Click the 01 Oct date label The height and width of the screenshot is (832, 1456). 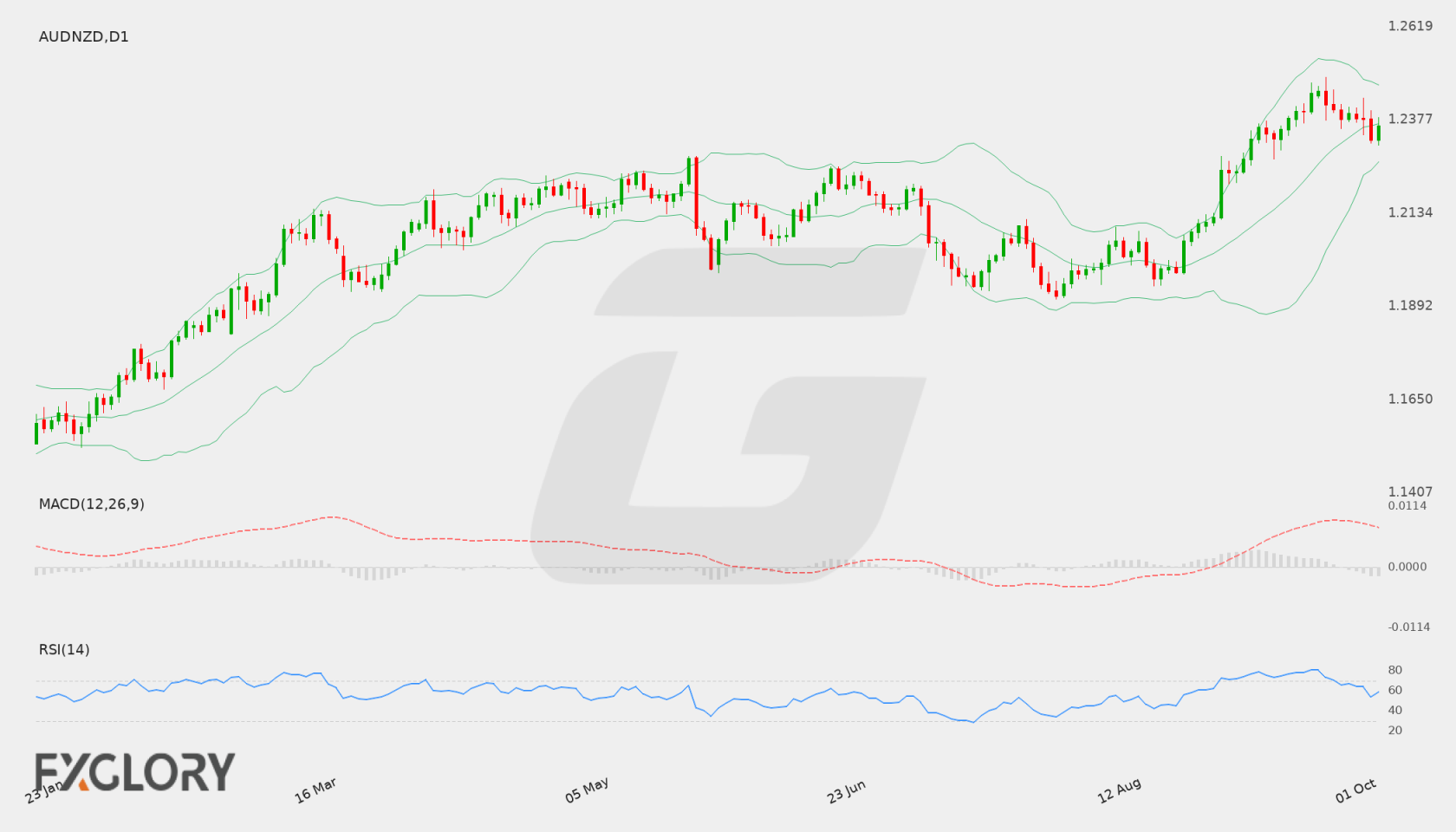coord(1356,790)
